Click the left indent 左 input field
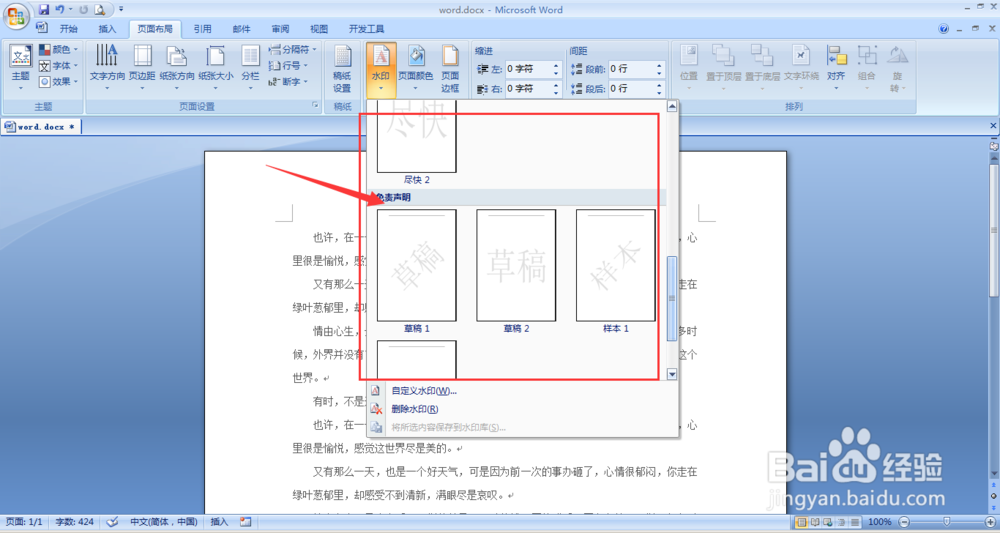Viewport: 1000px width, 533px height. click(x=528, y=68)
